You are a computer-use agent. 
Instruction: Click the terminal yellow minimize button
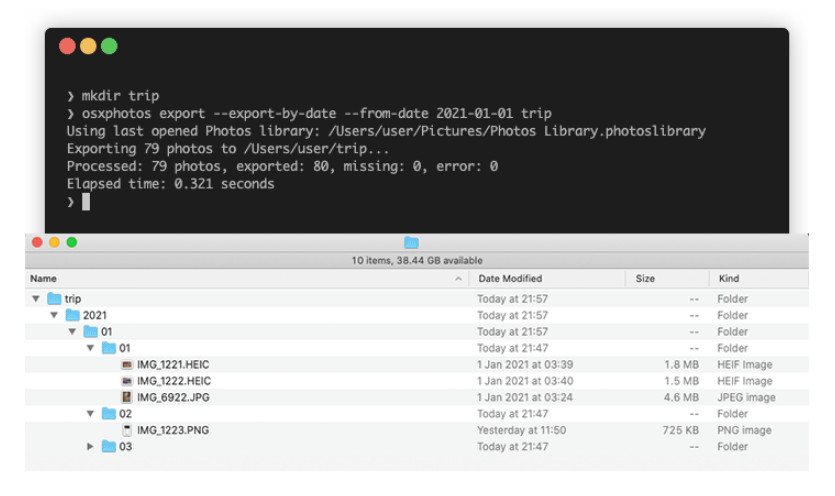click(x=88, y=46)
